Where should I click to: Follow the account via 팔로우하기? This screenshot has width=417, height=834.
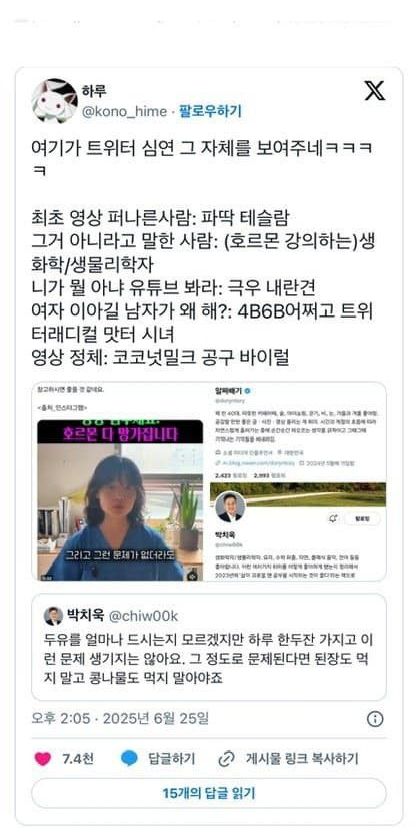point(210,111)
